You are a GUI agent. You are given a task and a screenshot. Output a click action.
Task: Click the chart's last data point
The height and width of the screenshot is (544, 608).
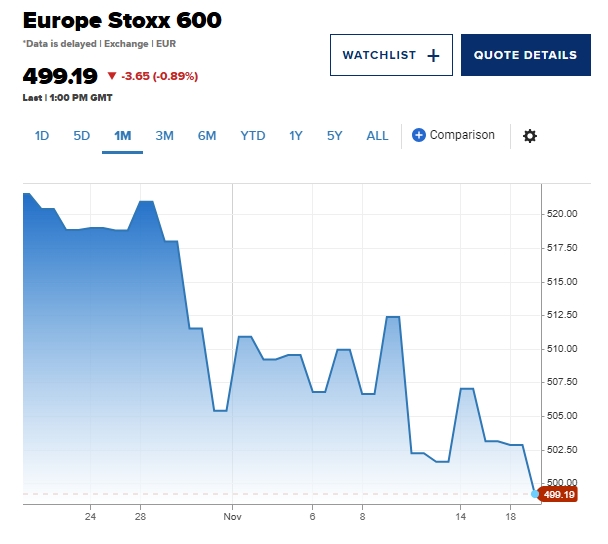(x=535, y=494)
